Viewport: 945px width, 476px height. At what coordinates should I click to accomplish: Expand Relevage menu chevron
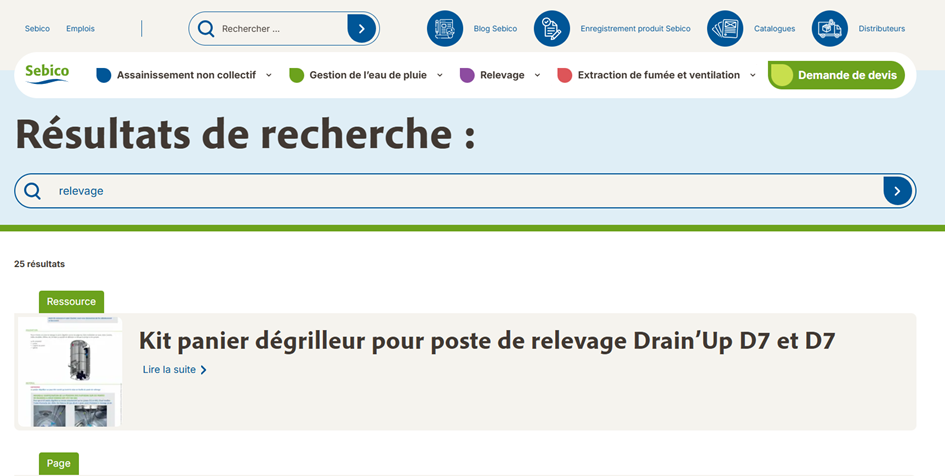[538, 75]
